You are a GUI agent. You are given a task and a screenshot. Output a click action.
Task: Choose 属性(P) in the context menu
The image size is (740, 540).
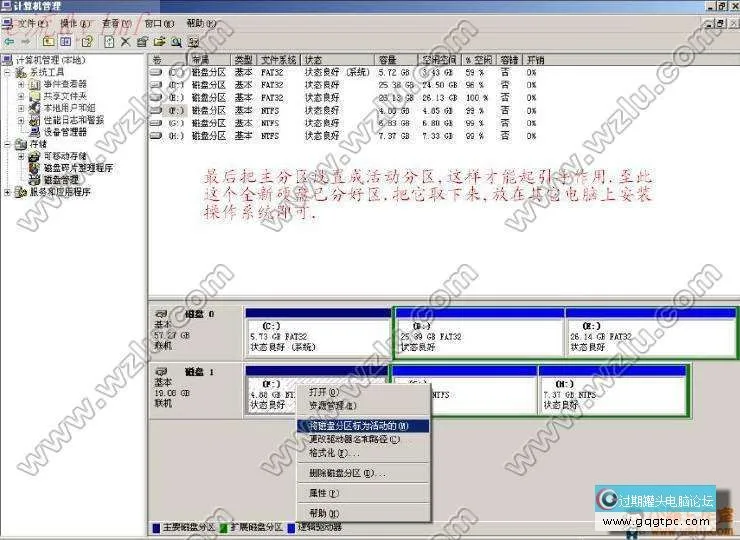363,493
